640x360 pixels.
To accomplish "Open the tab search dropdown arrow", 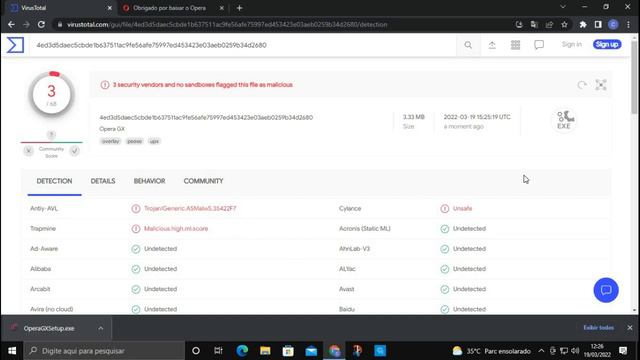I will tap(563, 7).
